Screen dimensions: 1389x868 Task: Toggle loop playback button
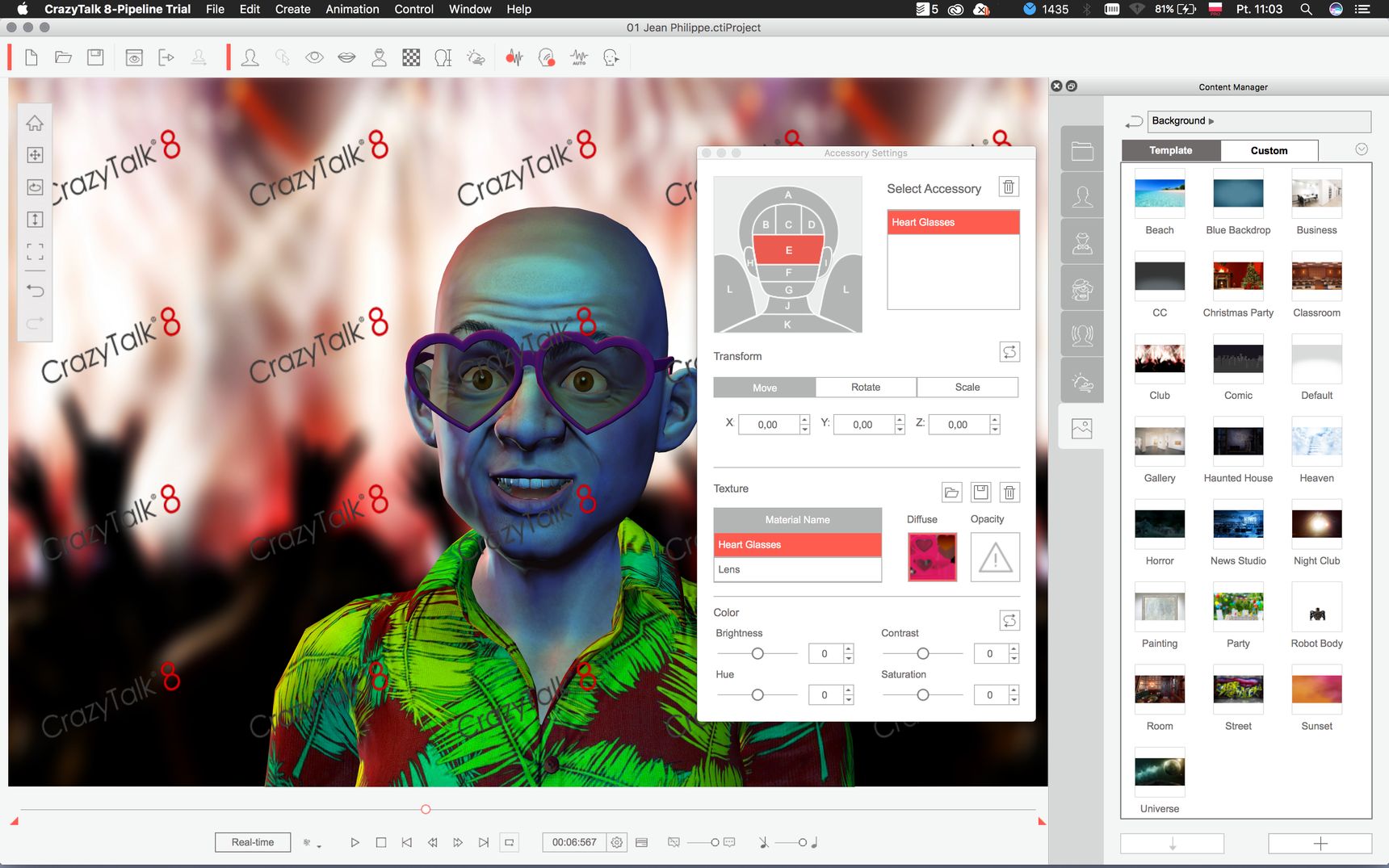tap(510, 842)
